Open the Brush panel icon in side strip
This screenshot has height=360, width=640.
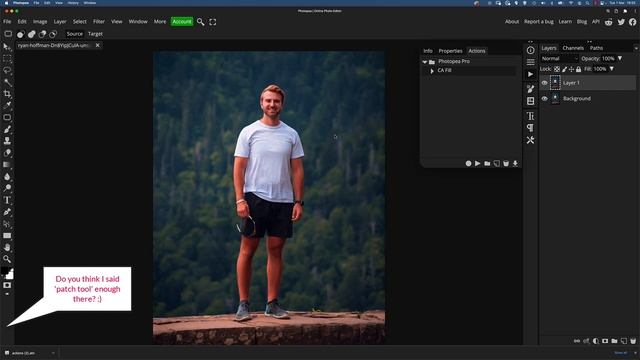tap(530, 89)
